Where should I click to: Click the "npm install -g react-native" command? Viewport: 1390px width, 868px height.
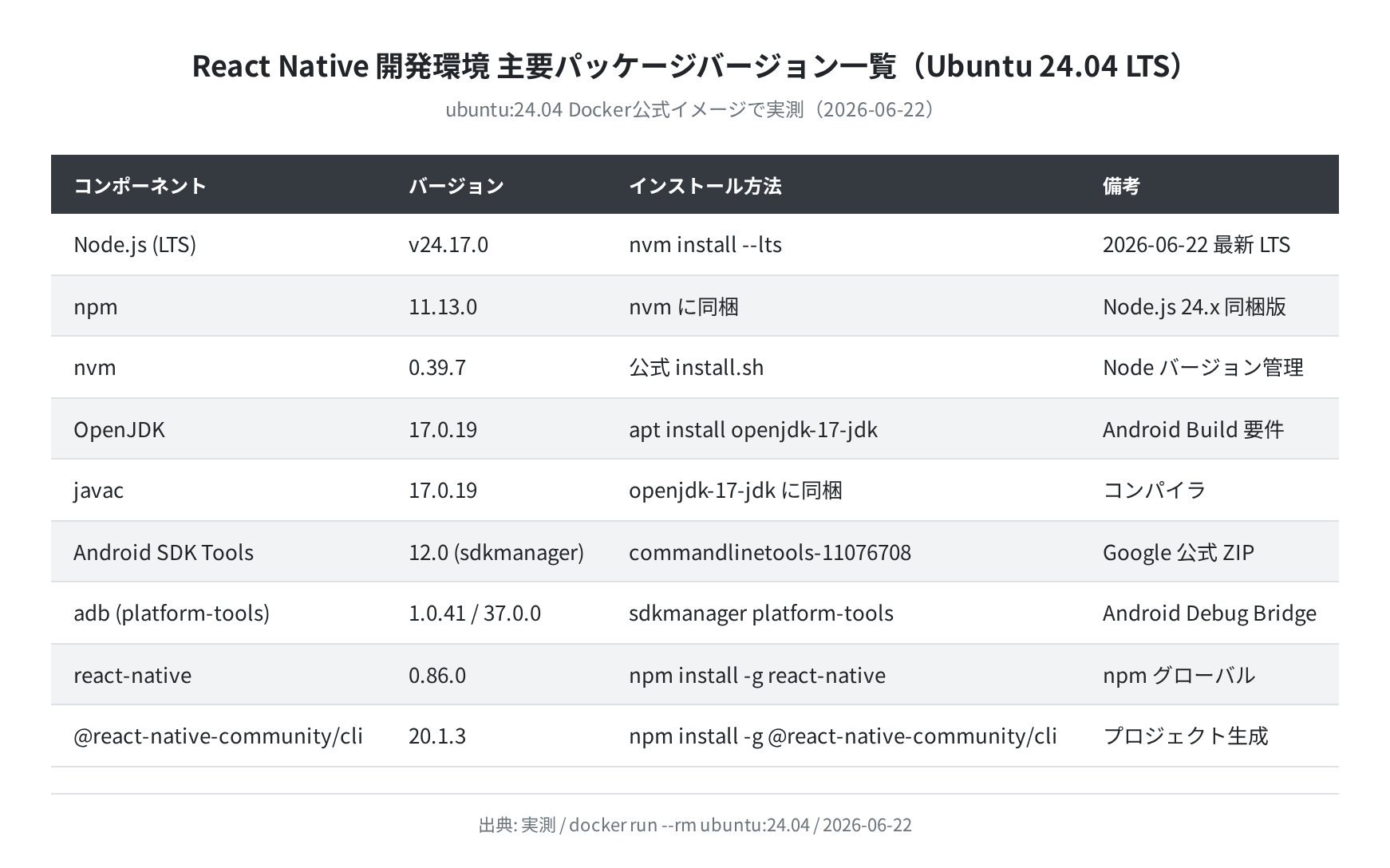point(757,676)
